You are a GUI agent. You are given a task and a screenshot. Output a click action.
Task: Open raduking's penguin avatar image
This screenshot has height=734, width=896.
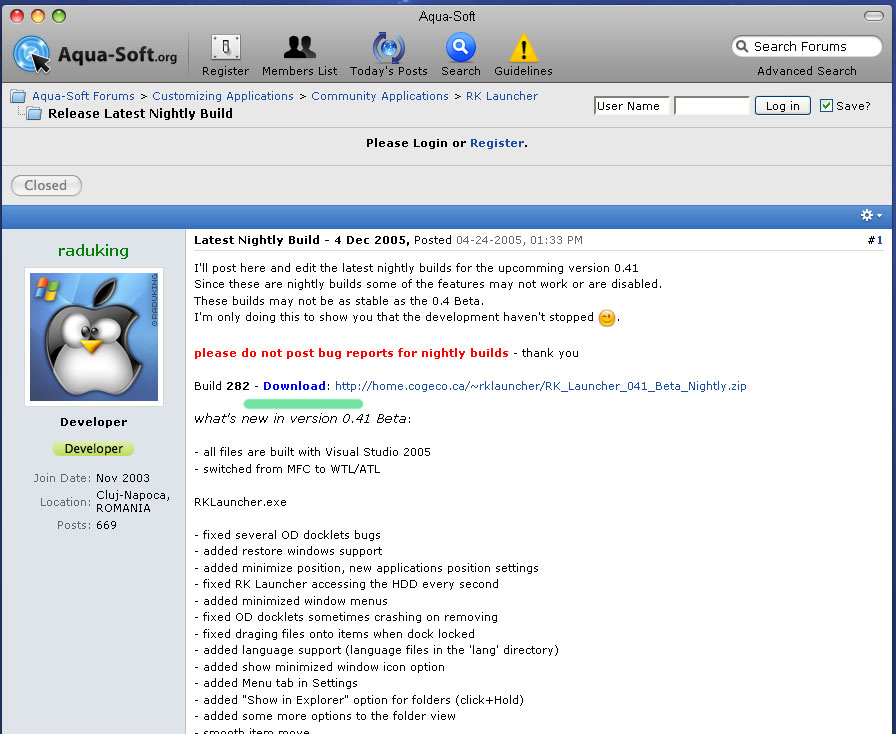94,337
